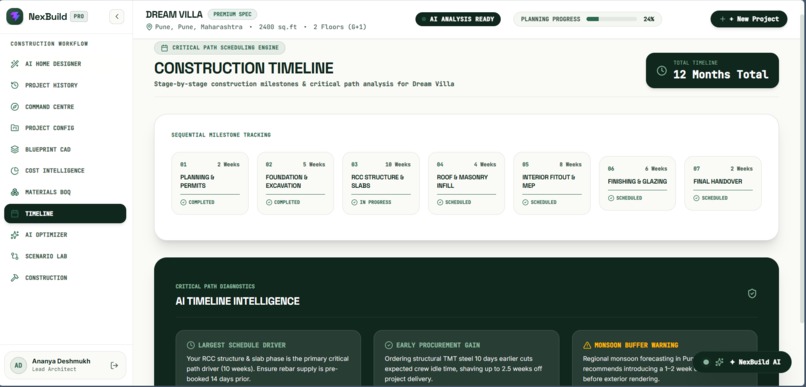Click the clock icon of Largest Schedule Driver

point(191,345)
